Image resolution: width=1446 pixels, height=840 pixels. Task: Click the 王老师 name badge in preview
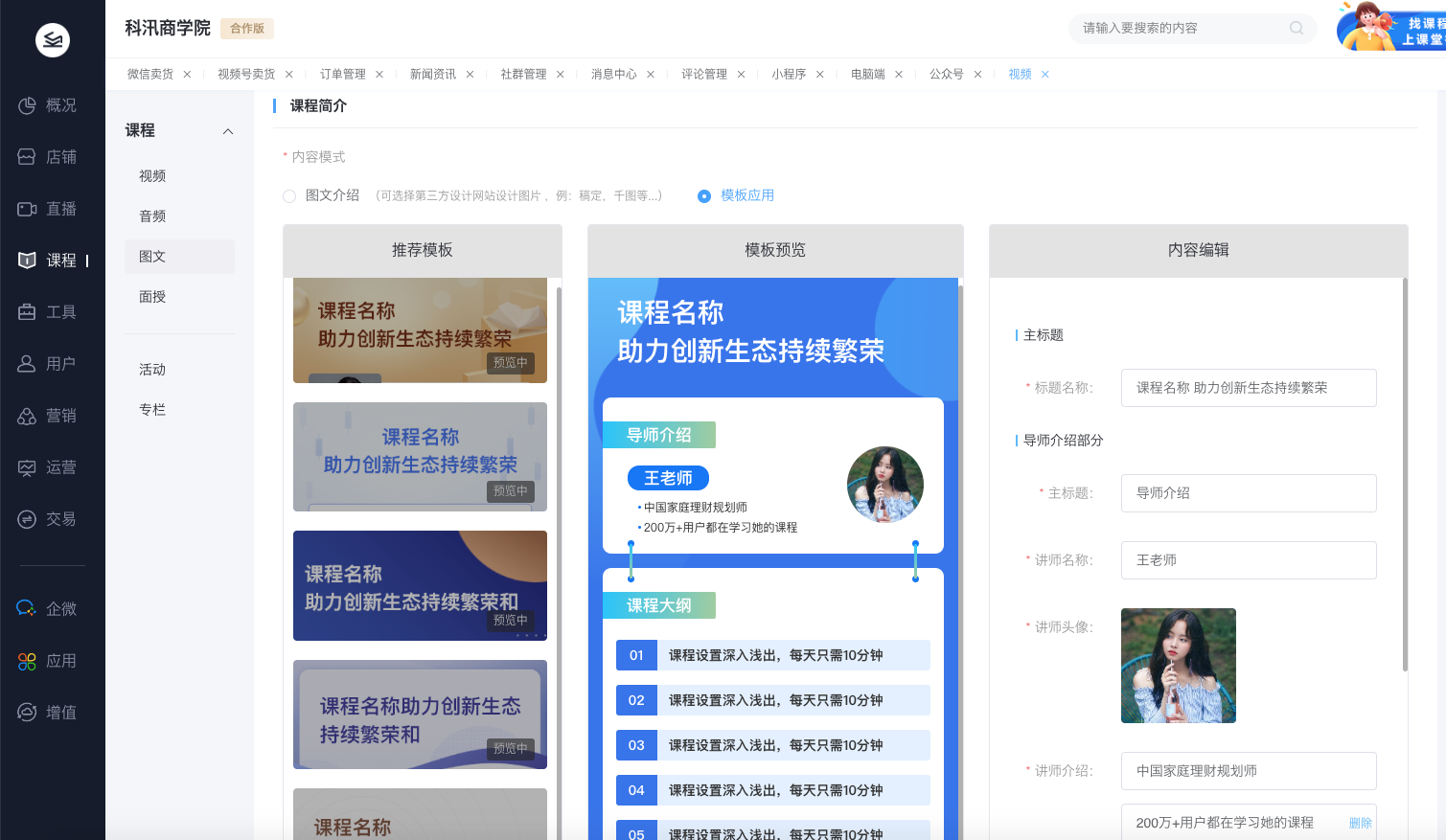[x=668, y=478]
